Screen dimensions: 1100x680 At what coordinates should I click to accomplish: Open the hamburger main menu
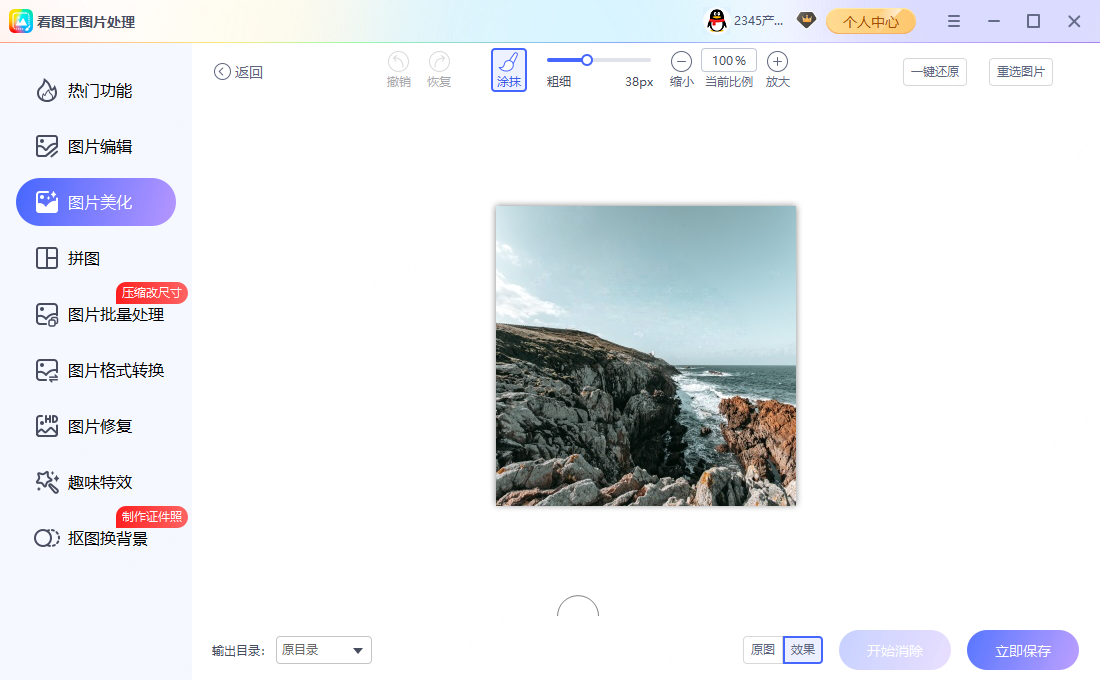coord(953,21)
